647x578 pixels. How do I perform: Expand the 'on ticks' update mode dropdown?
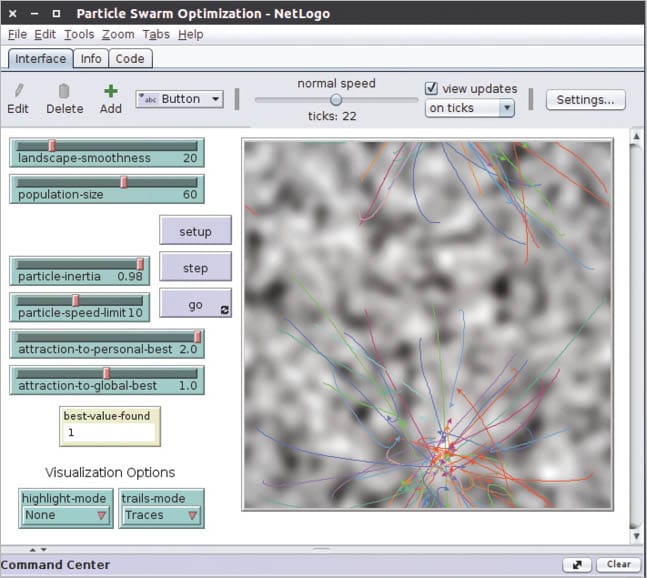point(470,108)
